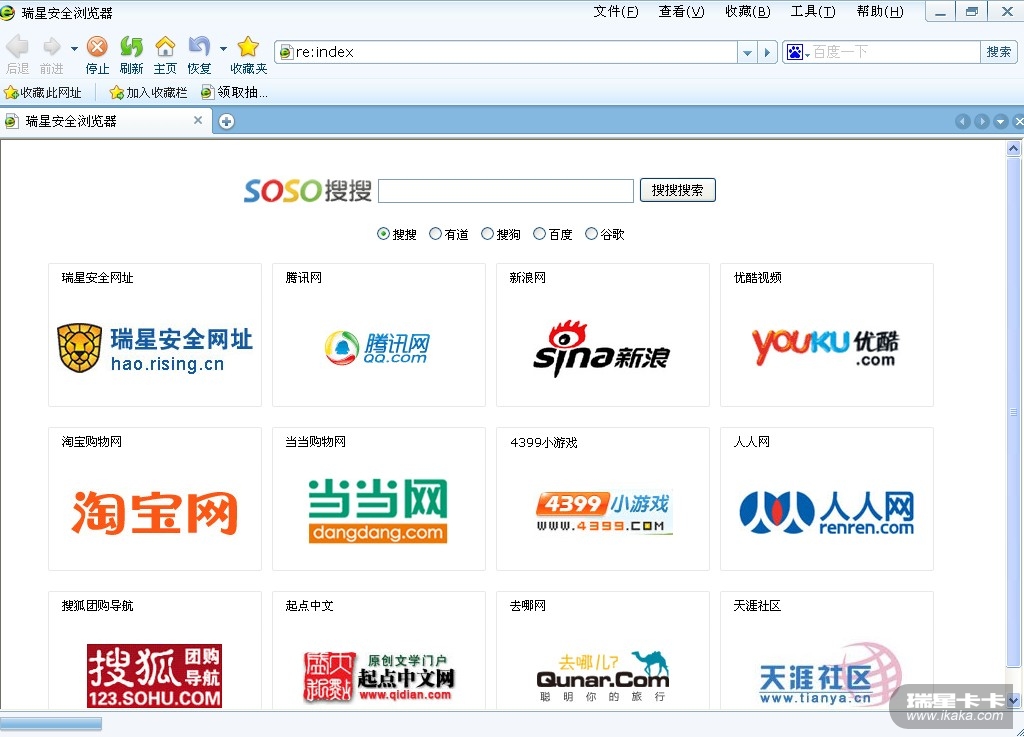The image size is (1024, 737).
Task: Click 收藏此网址 bookmark button
Action: pos(43,93)
